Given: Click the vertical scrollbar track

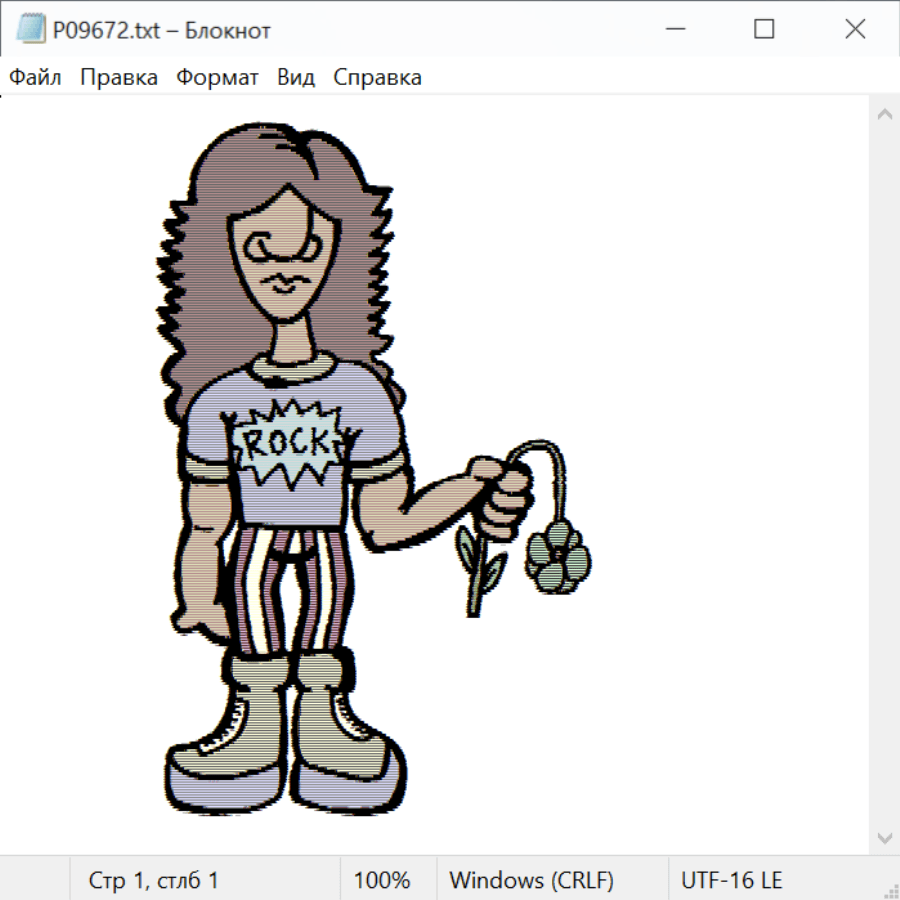Looking at the screenshot, I should coord(884,476).
